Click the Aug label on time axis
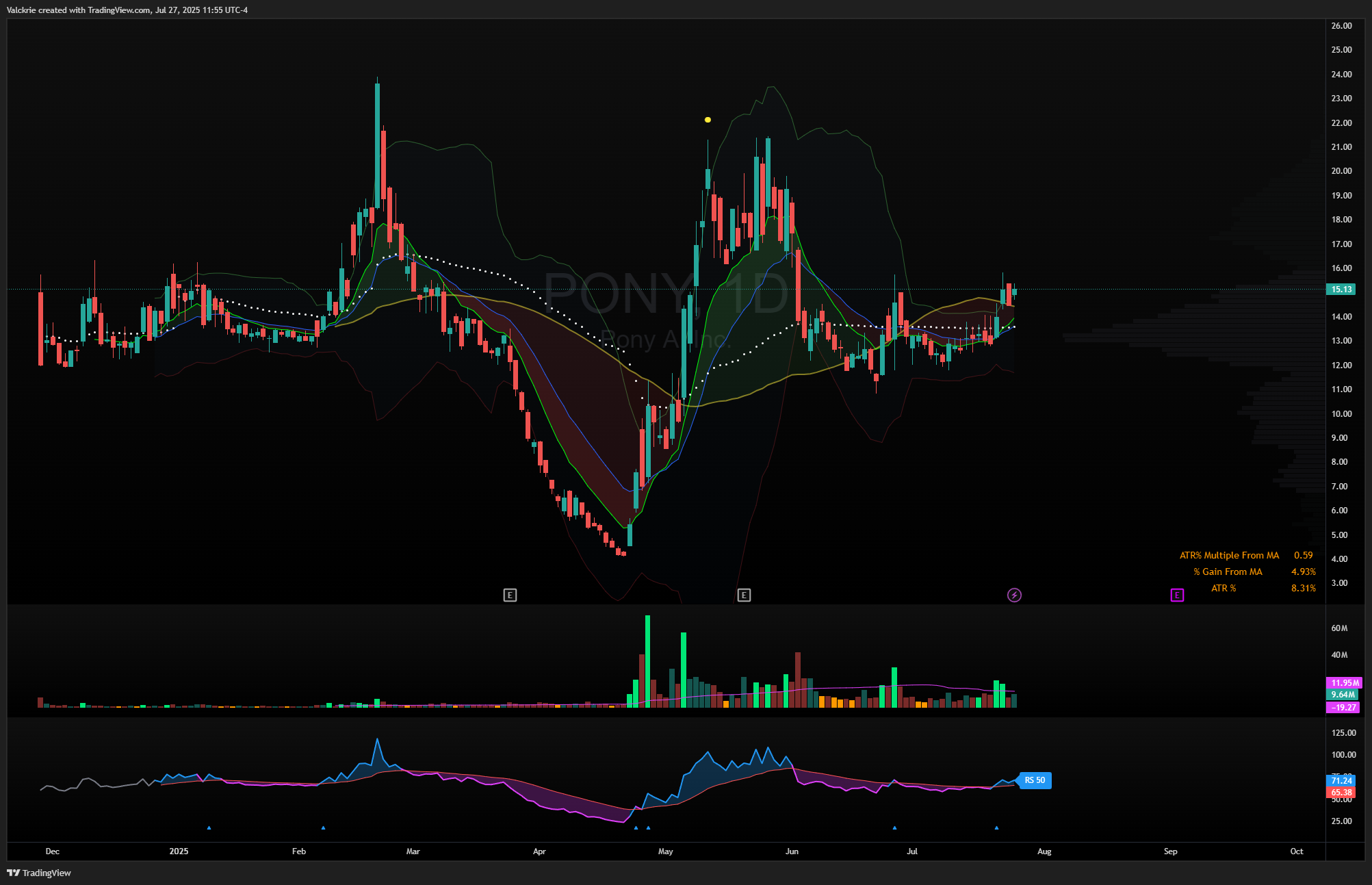Image resolution: width=1372 pixels, height=885 pixels. point(1044,851)
